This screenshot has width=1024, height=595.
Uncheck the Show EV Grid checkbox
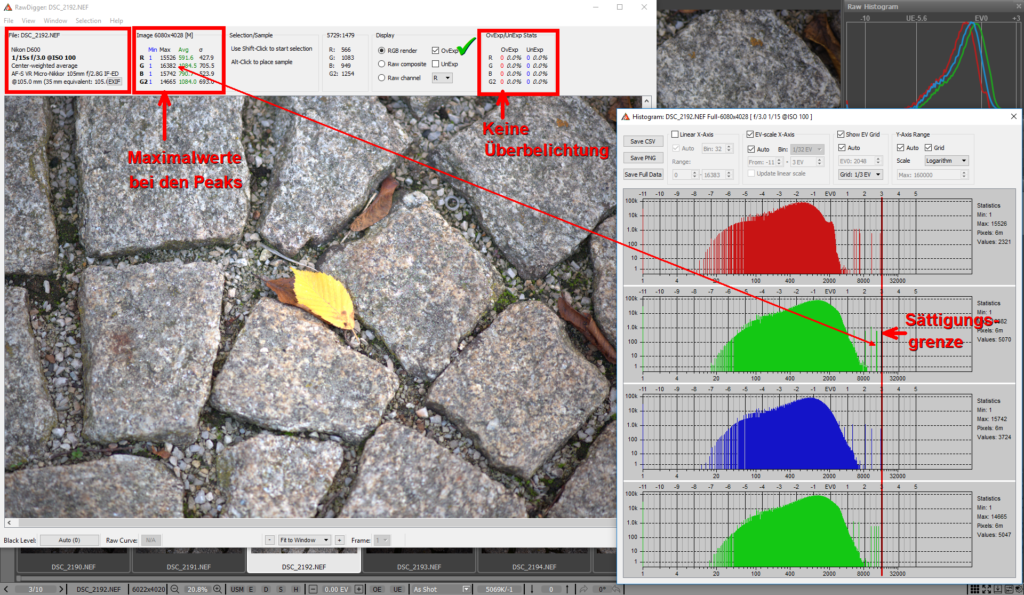840,134
